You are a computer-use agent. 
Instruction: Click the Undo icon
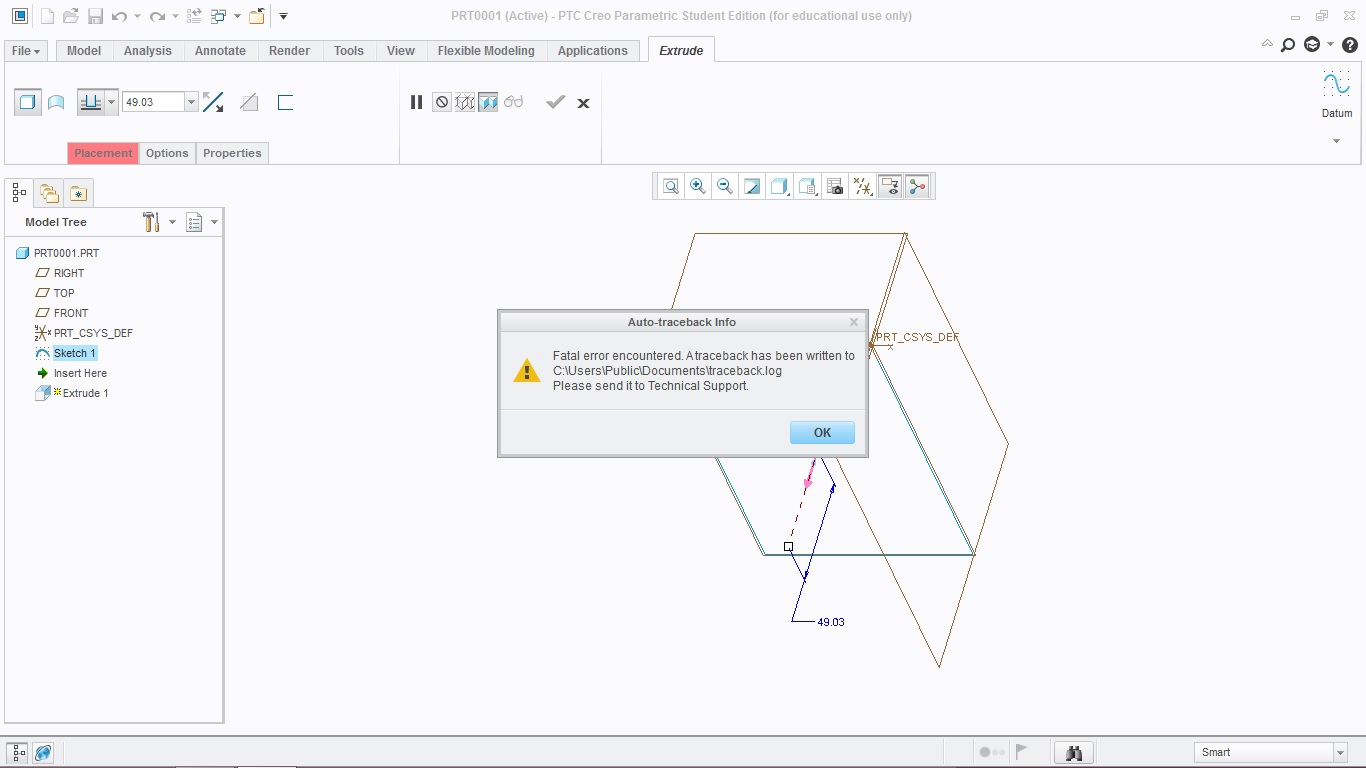click(x=119, y=16)
